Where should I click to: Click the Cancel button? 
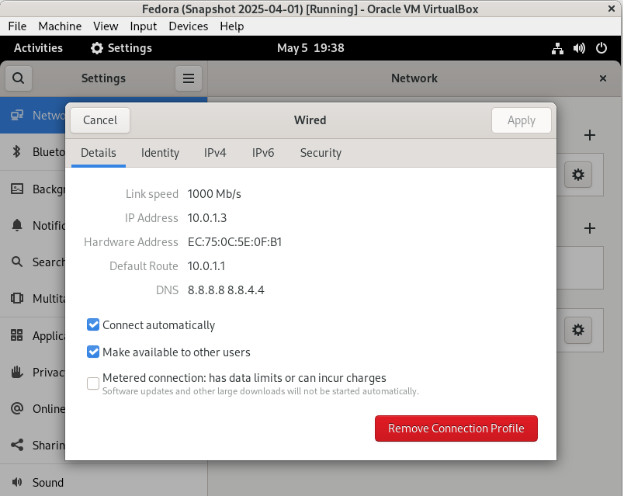tap(100, 120)
